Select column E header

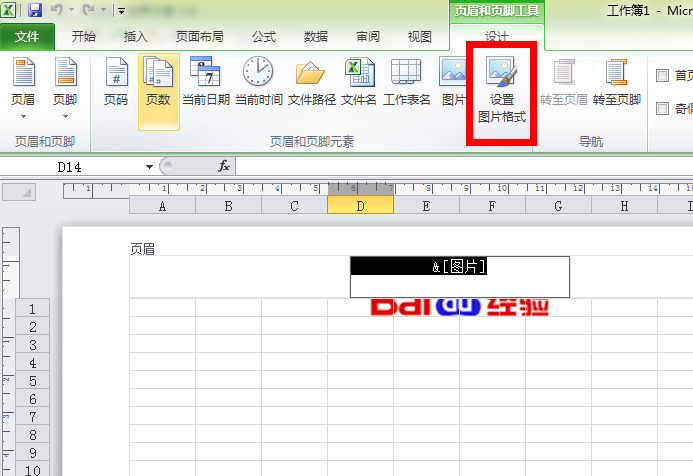[426, 205]
